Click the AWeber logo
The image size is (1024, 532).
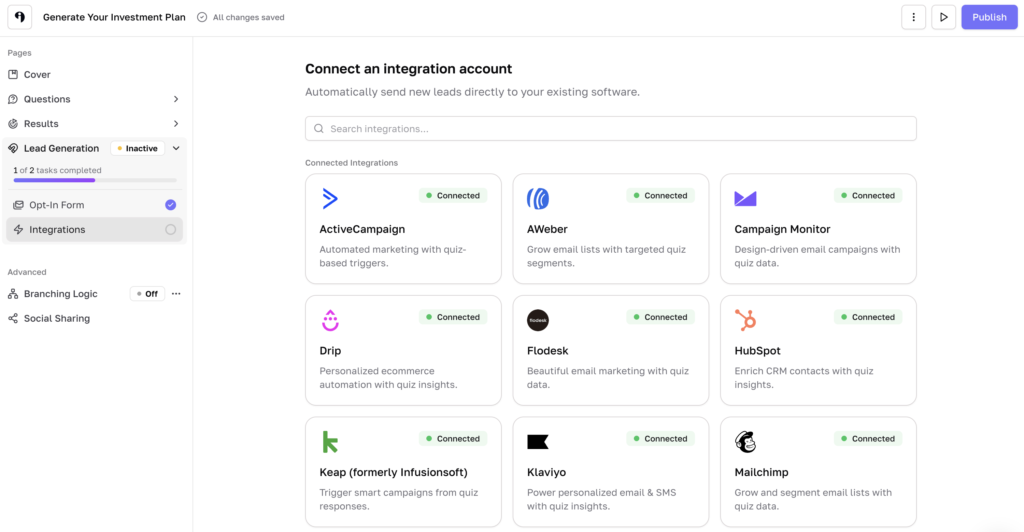[538, 198]
